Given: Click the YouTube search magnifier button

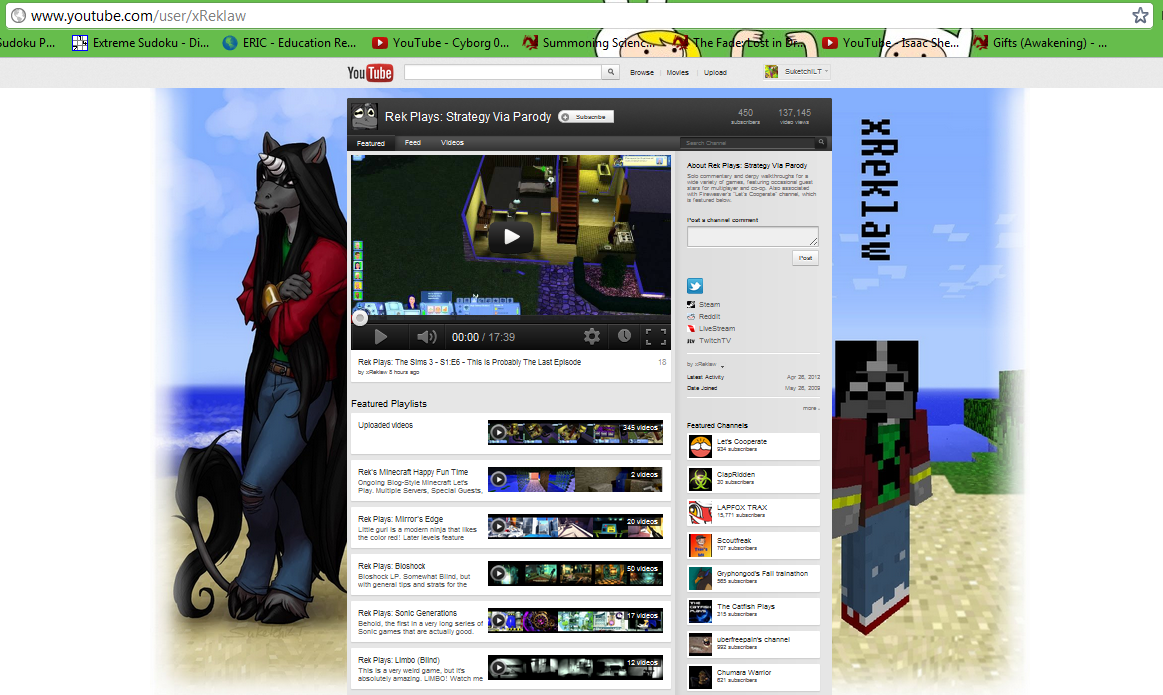Looking at the screenshot, I should [x=610, y=72].
